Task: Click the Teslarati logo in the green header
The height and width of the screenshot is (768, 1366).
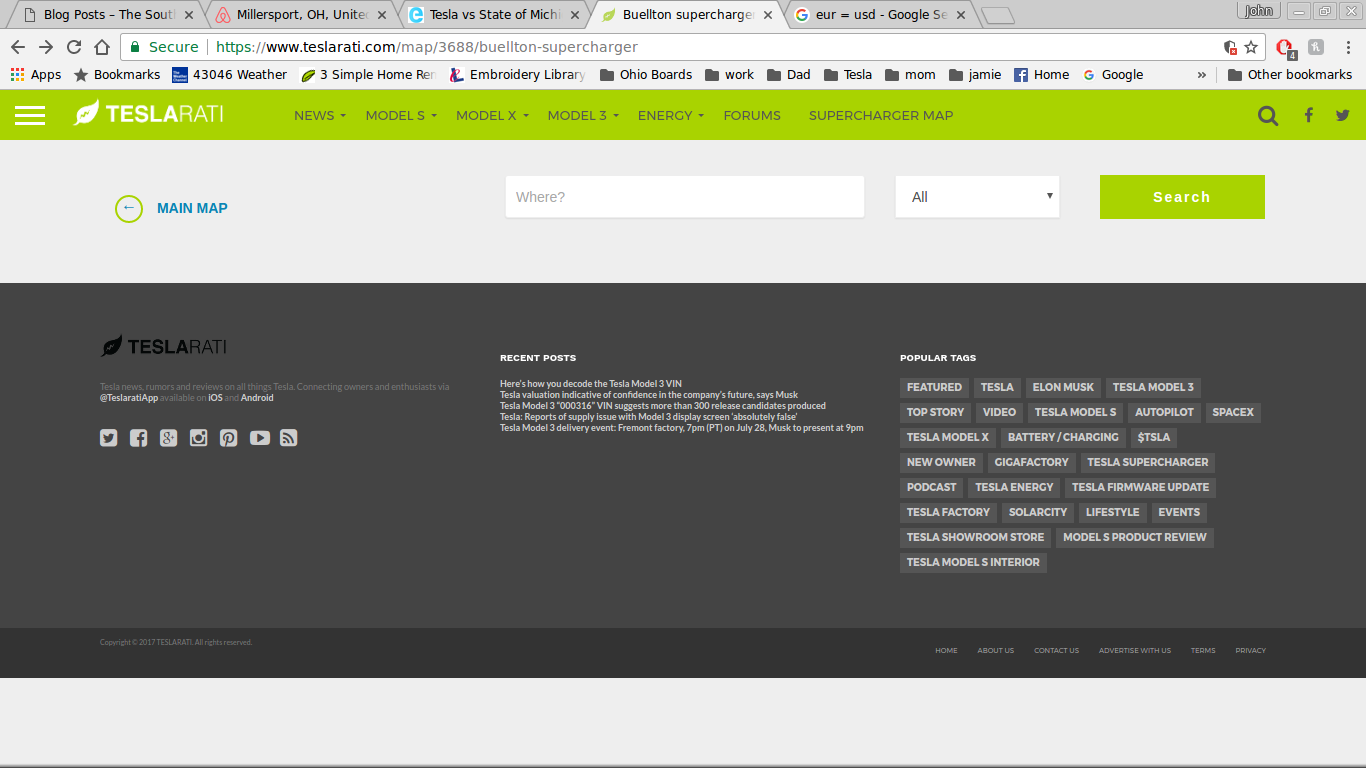Action: click(x=148, y=113)
